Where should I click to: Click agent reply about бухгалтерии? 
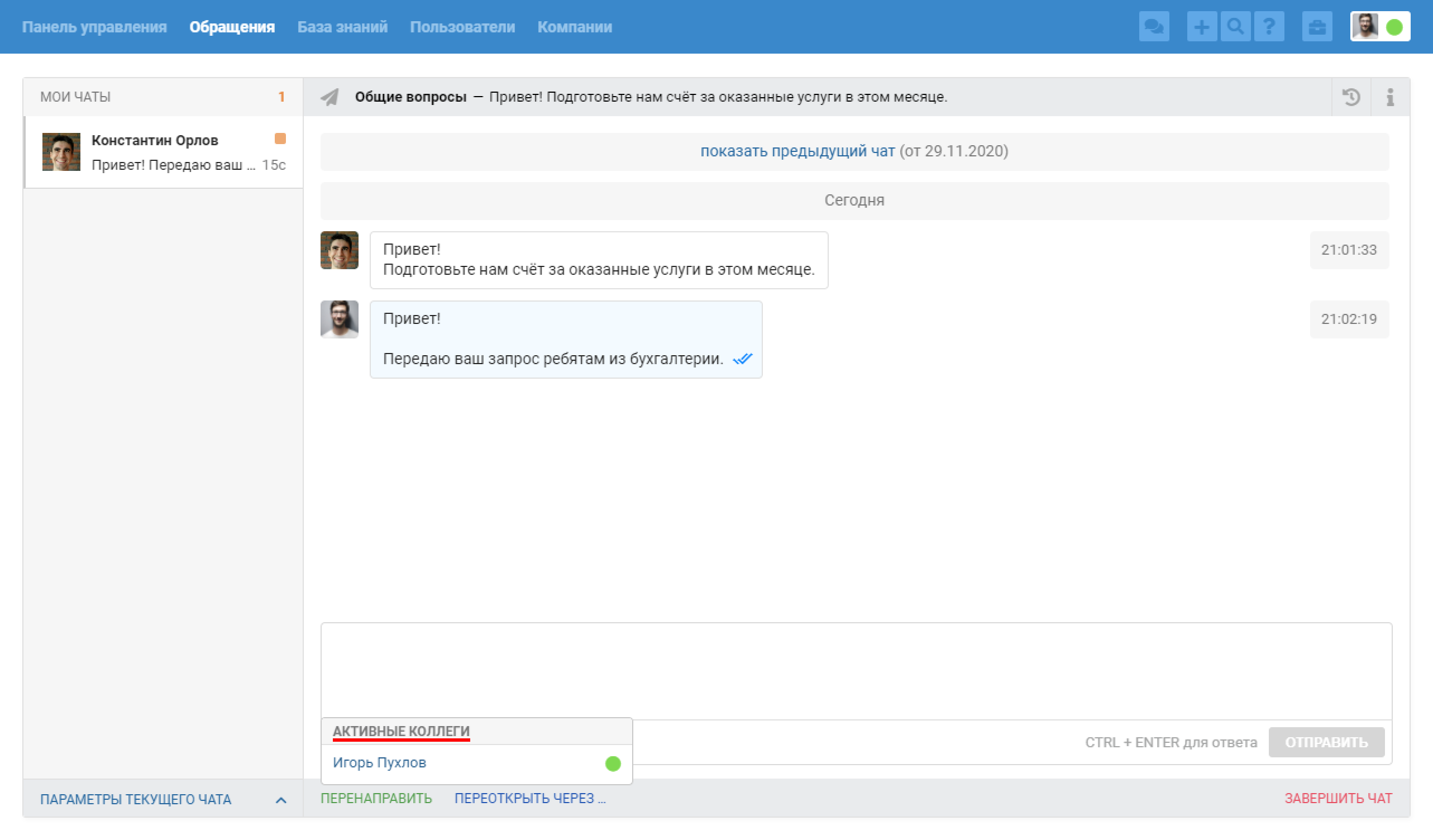(566, 340)
